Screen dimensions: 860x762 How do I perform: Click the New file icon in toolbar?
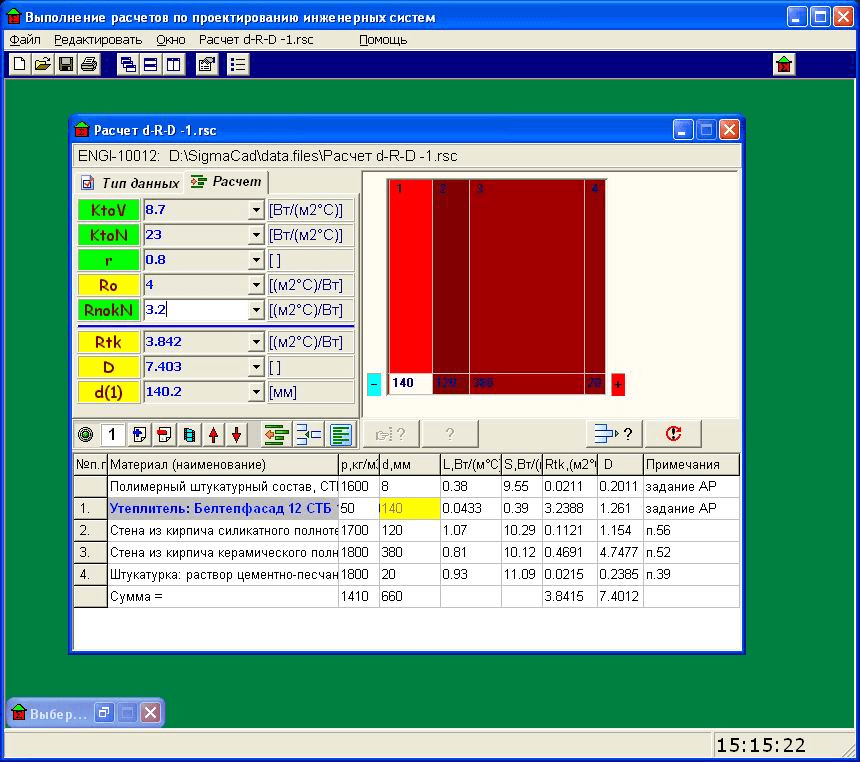coord(20,65)
